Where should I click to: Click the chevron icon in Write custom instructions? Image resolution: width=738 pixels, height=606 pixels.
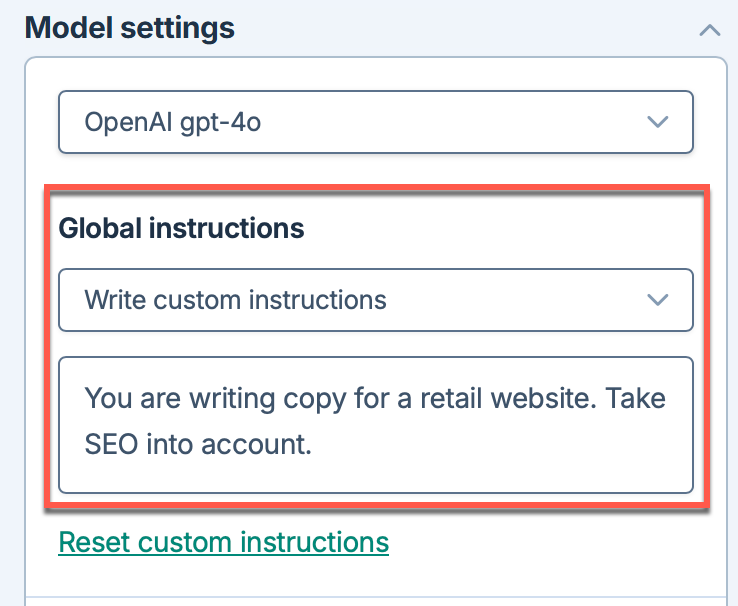pyautogui.click(x=657, y=299)
